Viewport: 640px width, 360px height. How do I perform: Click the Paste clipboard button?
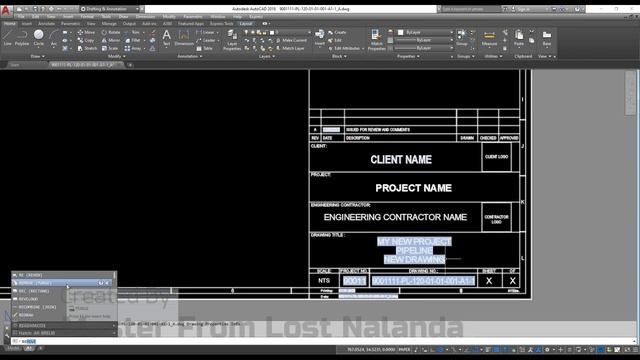519,38
